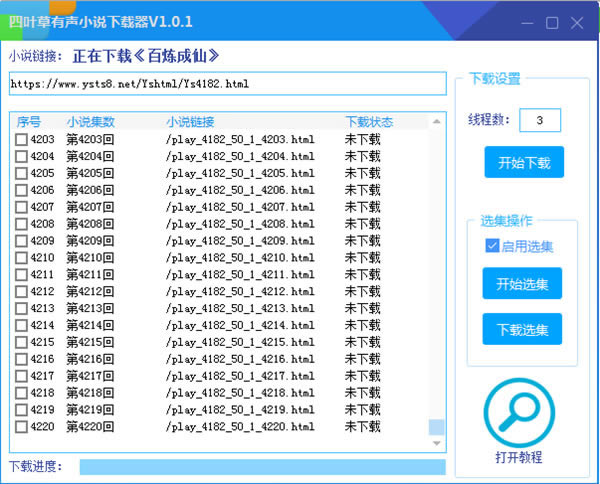This screenshot has height=484, width=600.
Task: Tick checkbox for row 4210
Action: [x=22, y=258]
